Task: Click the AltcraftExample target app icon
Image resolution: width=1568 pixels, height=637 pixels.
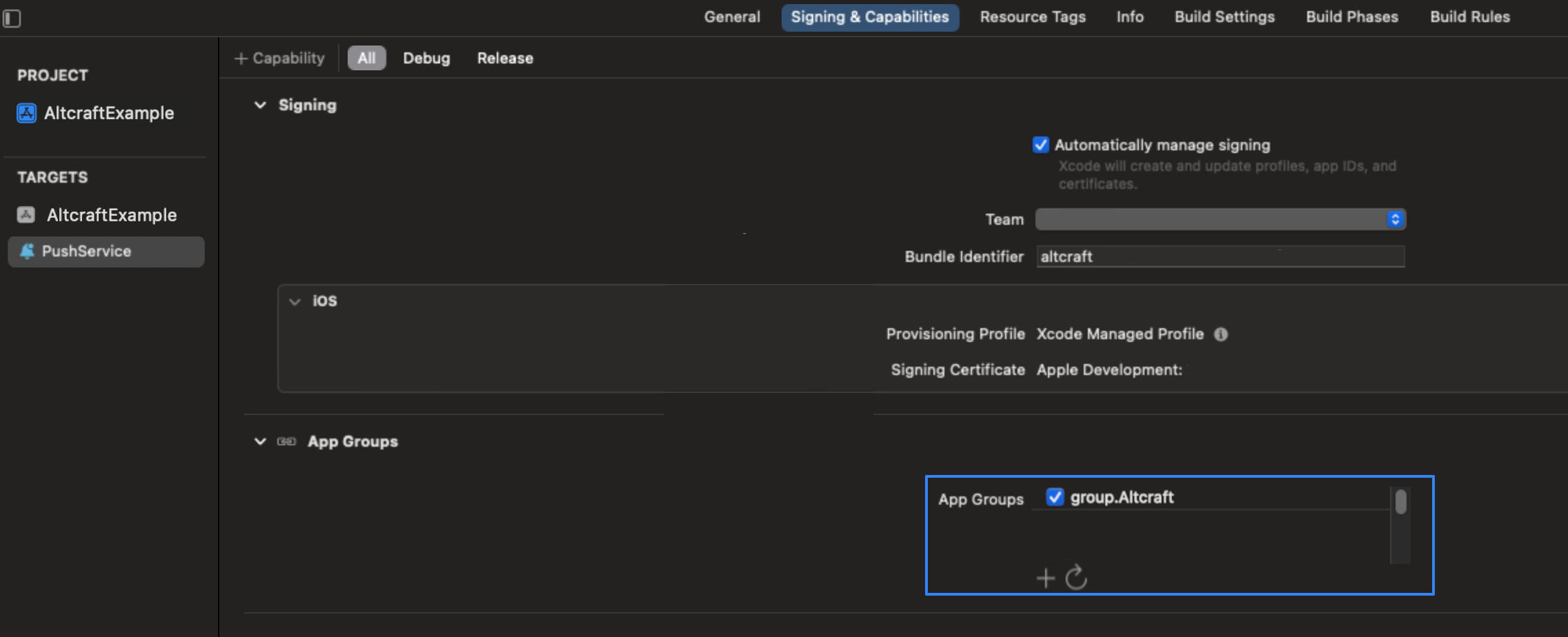Action: [26, 215]
